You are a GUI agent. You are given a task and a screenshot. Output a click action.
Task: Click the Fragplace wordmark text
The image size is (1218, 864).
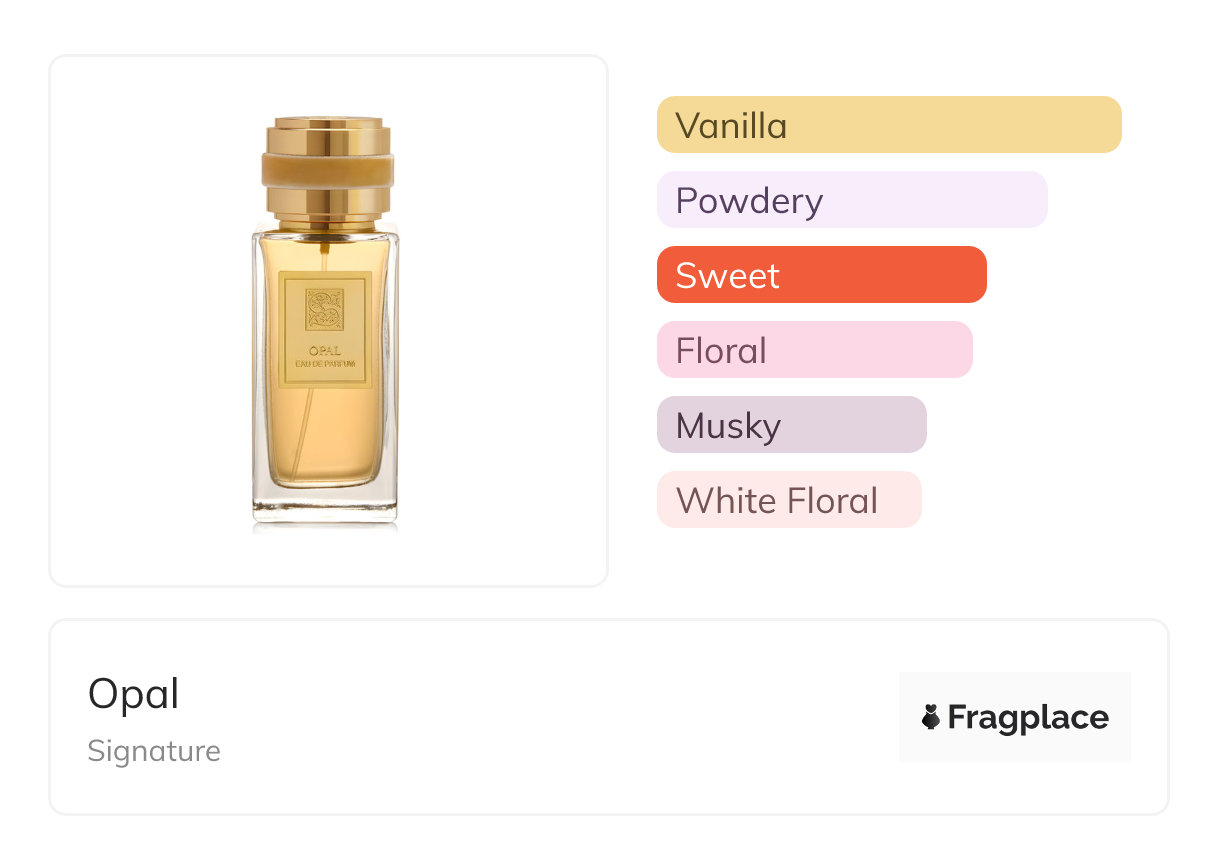(x=1027, y=717)
